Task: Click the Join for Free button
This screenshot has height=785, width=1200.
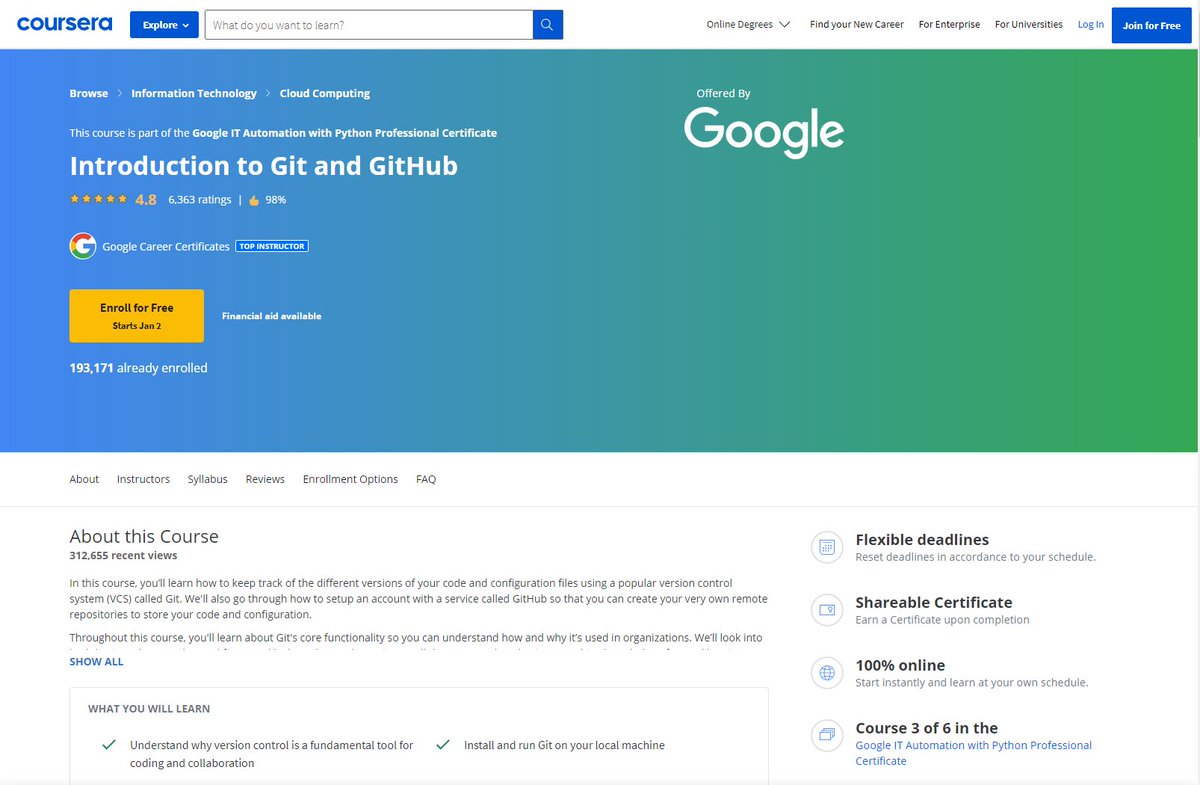Action: pyautogui.click(x=1151, y=26)
